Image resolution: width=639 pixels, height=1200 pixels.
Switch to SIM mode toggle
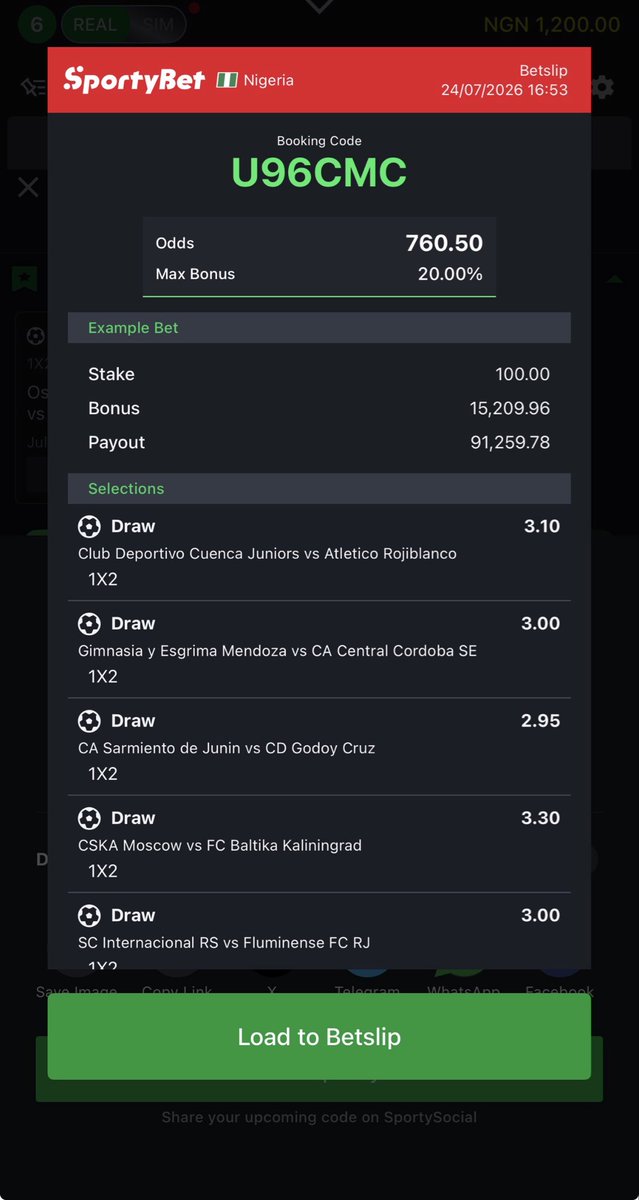point(156,24)
